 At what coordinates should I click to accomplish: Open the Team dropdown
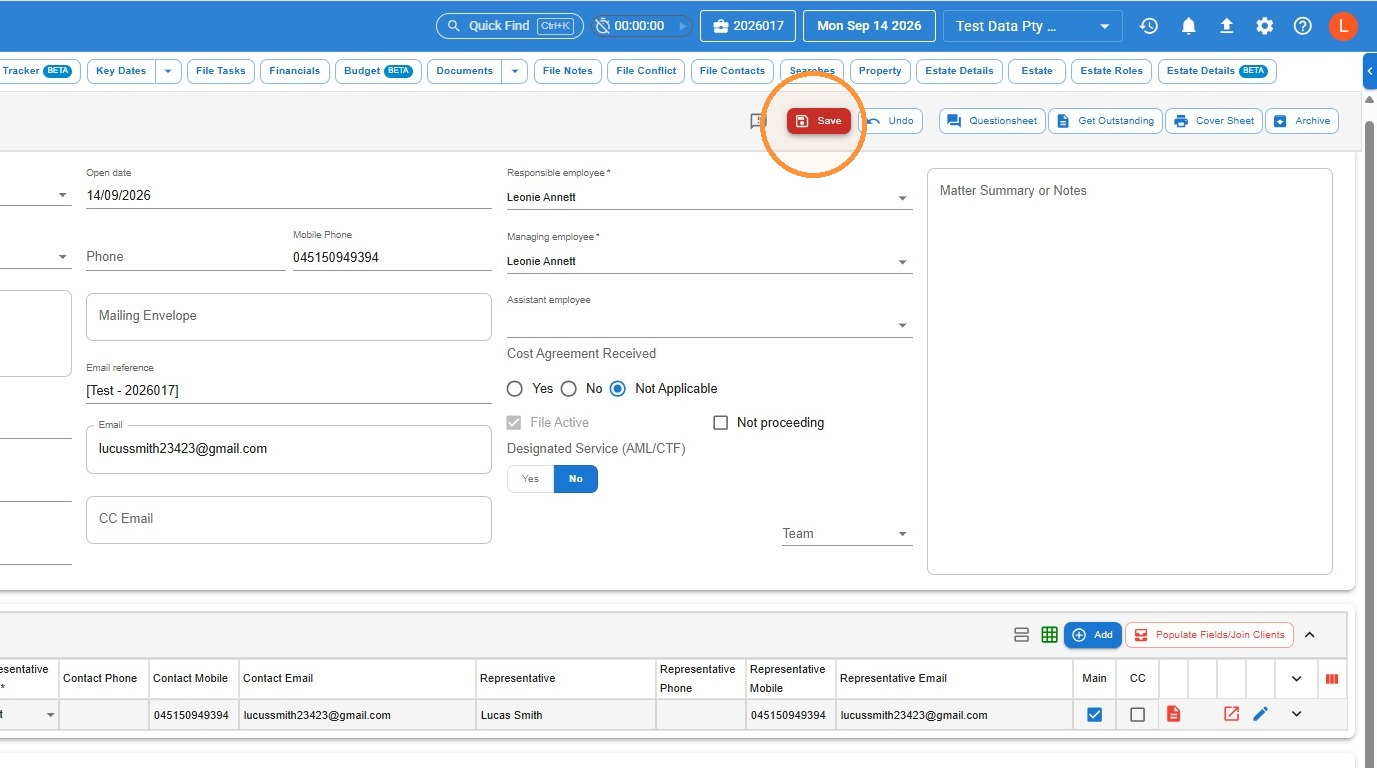pos(846,534)
